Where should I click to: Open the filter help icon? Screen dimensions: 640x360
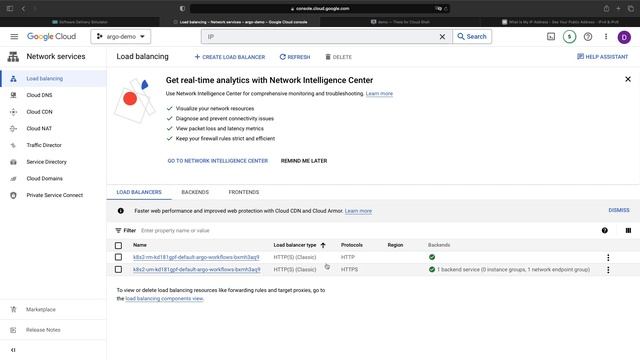point(604,231)
